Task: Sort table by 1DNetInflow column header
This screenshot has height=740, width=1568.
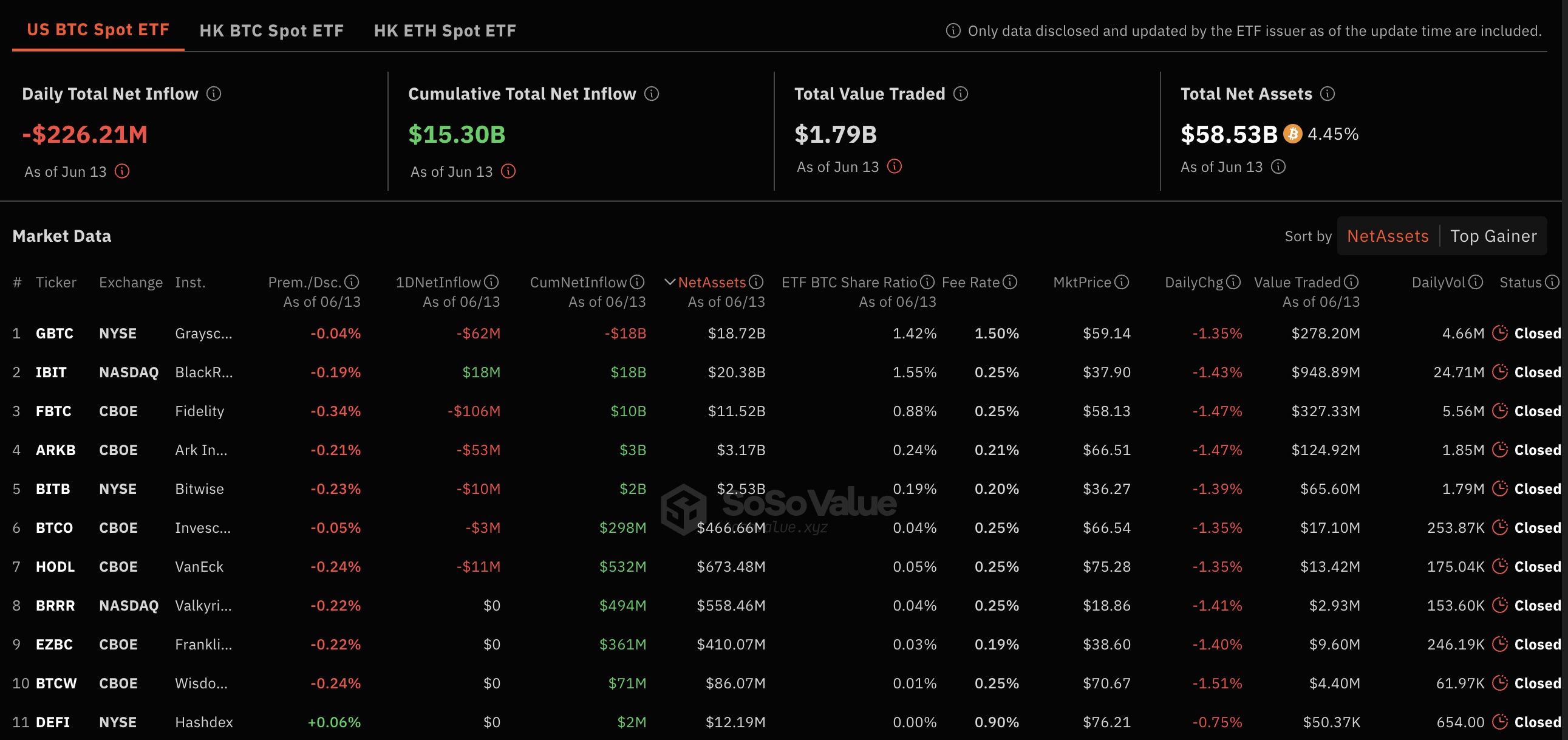Action: [x=438, y=283]
